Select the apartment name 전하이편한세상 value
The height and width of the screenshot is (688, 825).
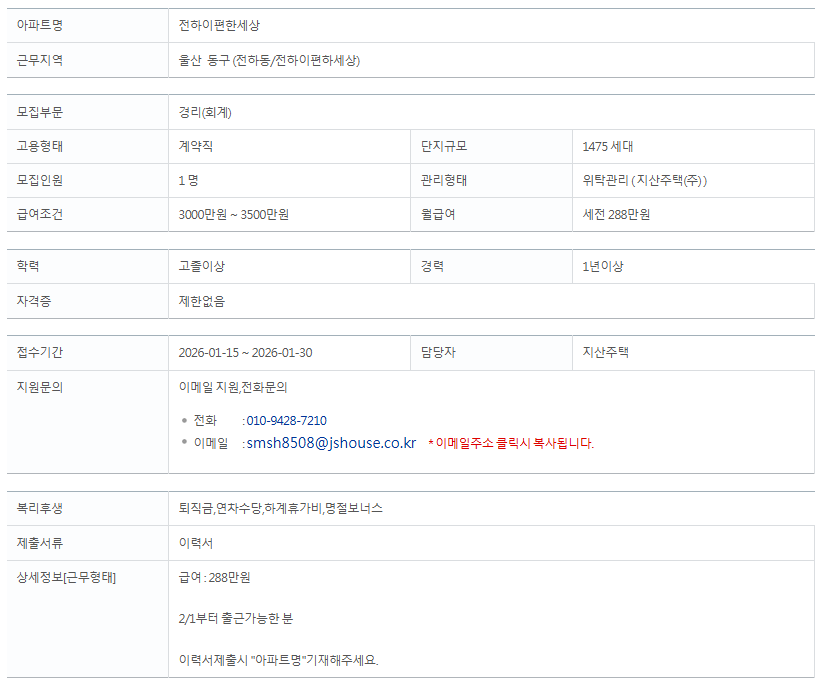[219, 25]
